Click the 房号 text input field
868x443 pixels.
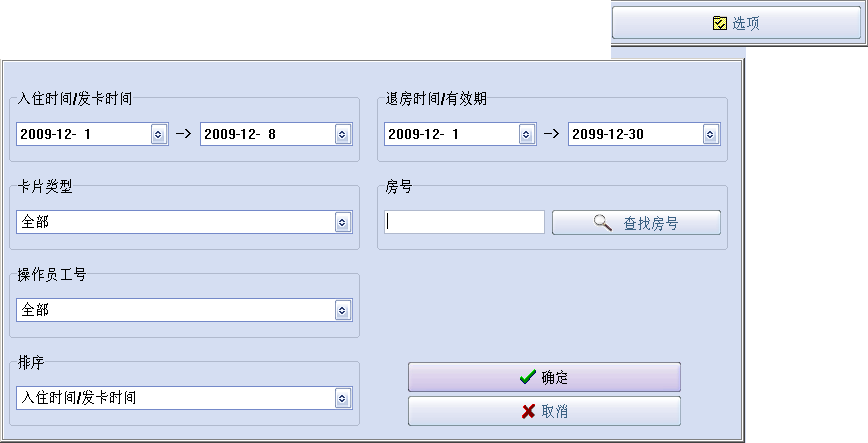(464, 222)
